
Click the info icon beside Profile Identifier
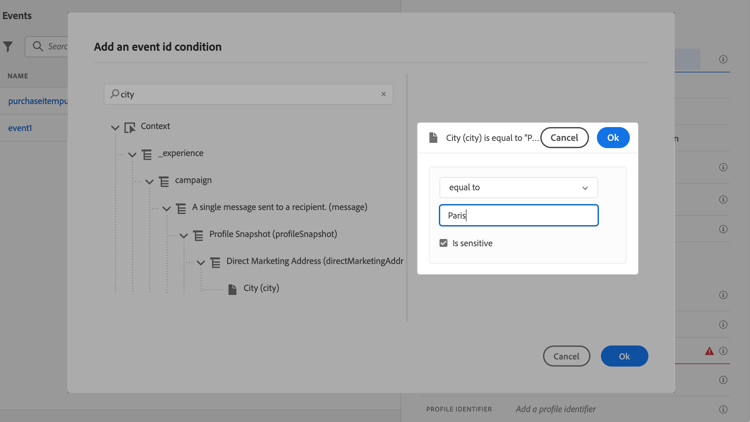click(x=723, y=409)
